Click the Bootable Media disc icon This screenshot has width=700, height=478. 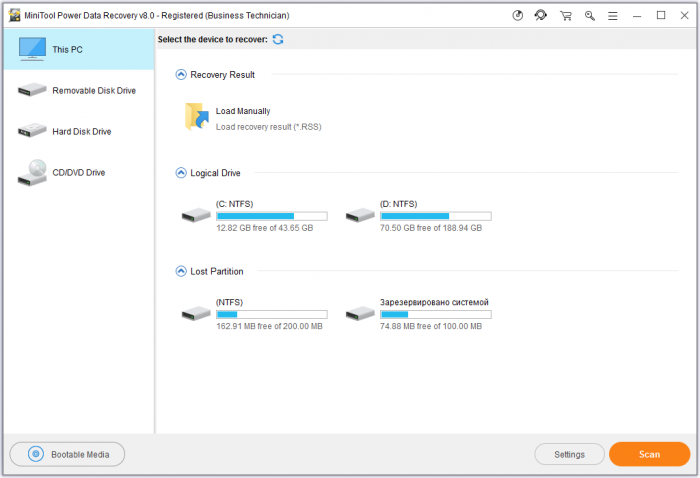pyautogui.click(x=36, y=454)
